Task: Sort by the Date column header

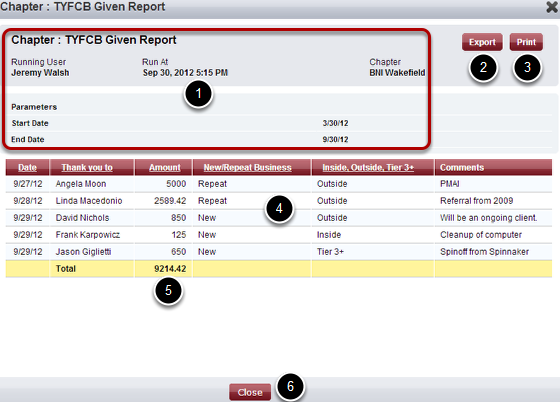Action: (x=28, y=167)
